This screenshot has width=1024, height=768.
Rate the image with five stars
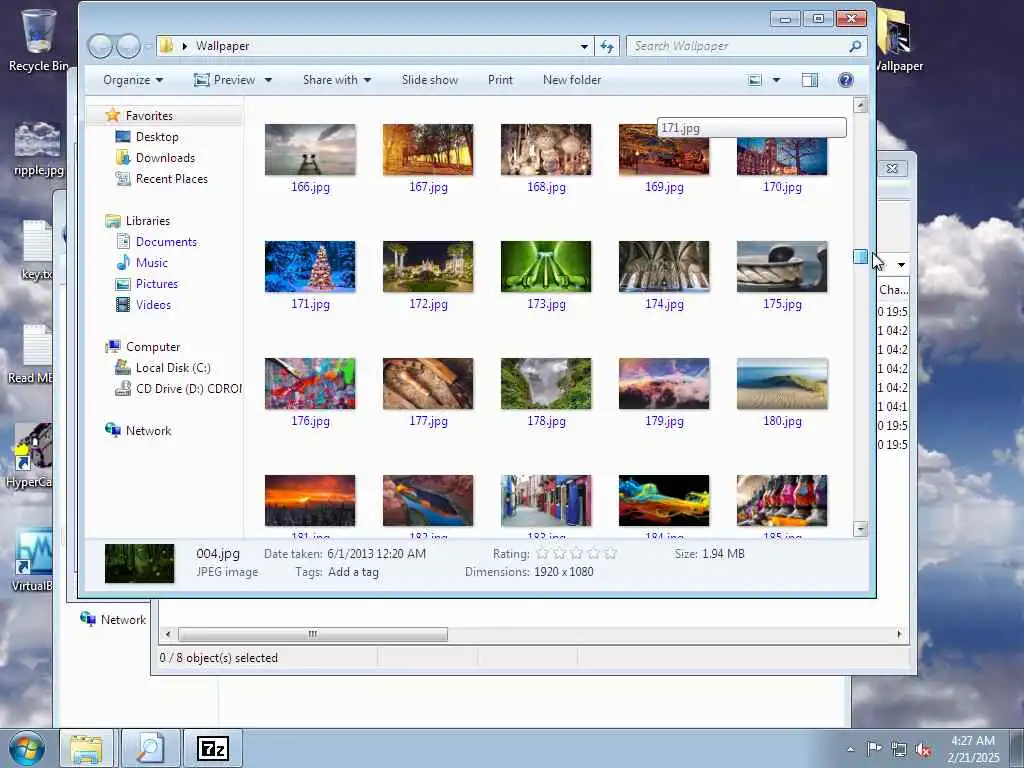pos(611,554)
